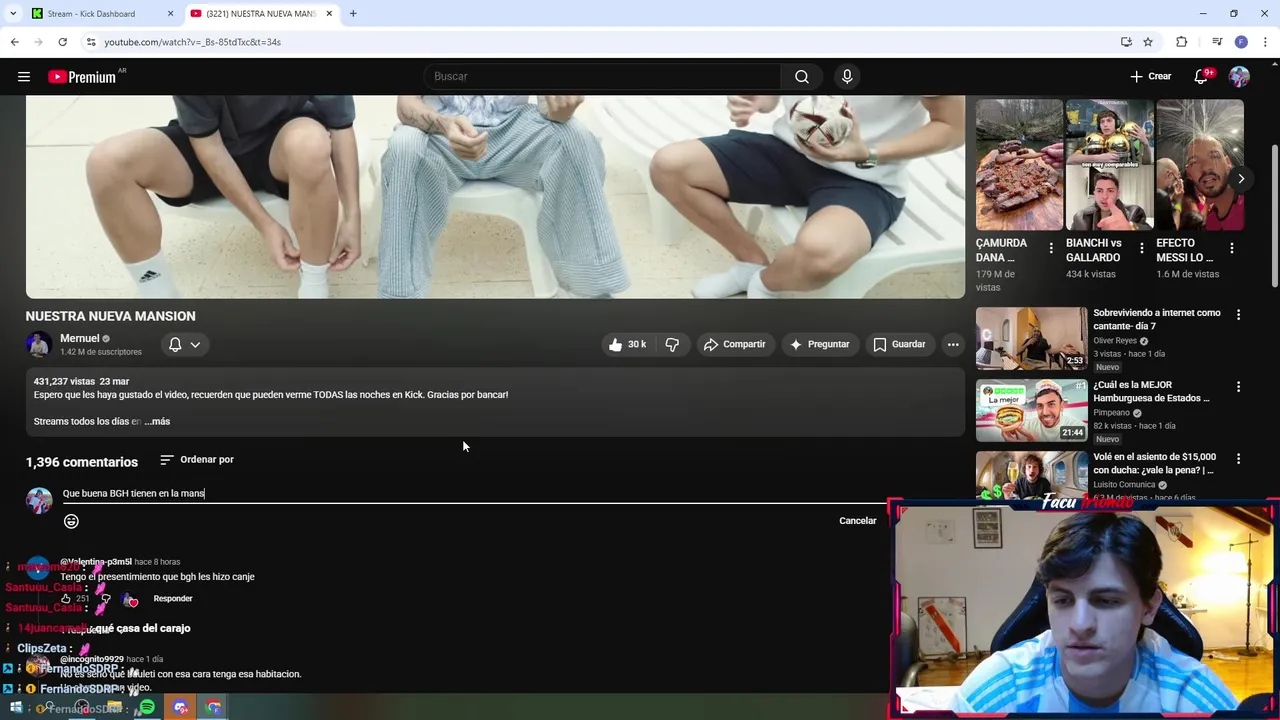The image size is (1280, 720).
Task: Start voice search with the microphone
Action: point(847,76)
